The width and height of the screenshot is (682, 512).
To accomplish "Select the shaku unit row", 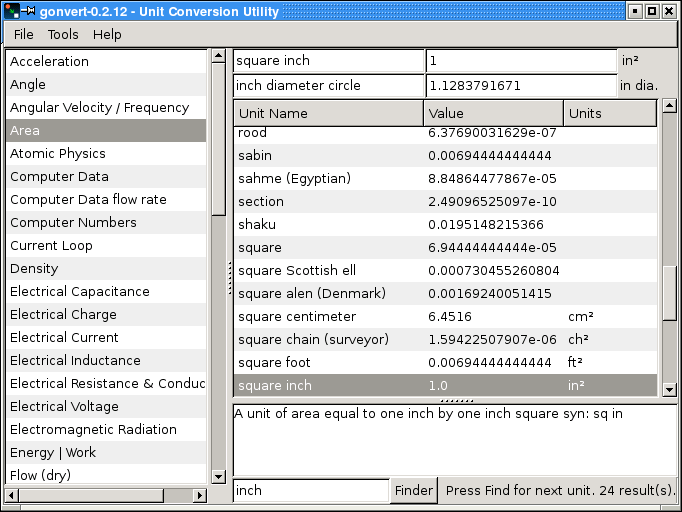I will pos(445,225).
